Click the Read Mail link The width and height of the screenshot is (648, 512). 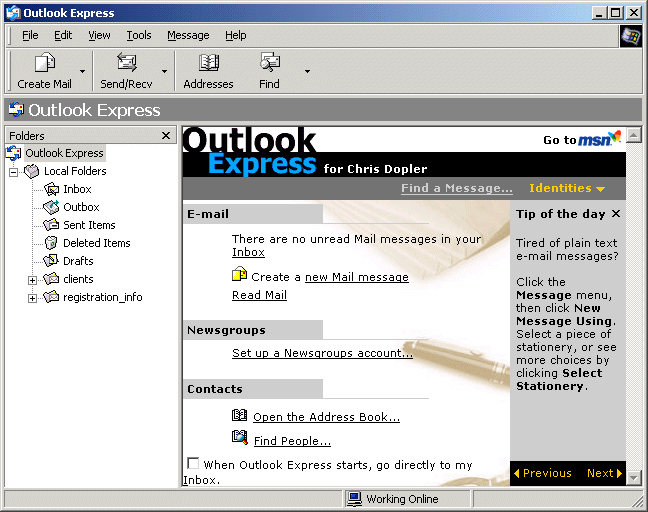[260, 295]
